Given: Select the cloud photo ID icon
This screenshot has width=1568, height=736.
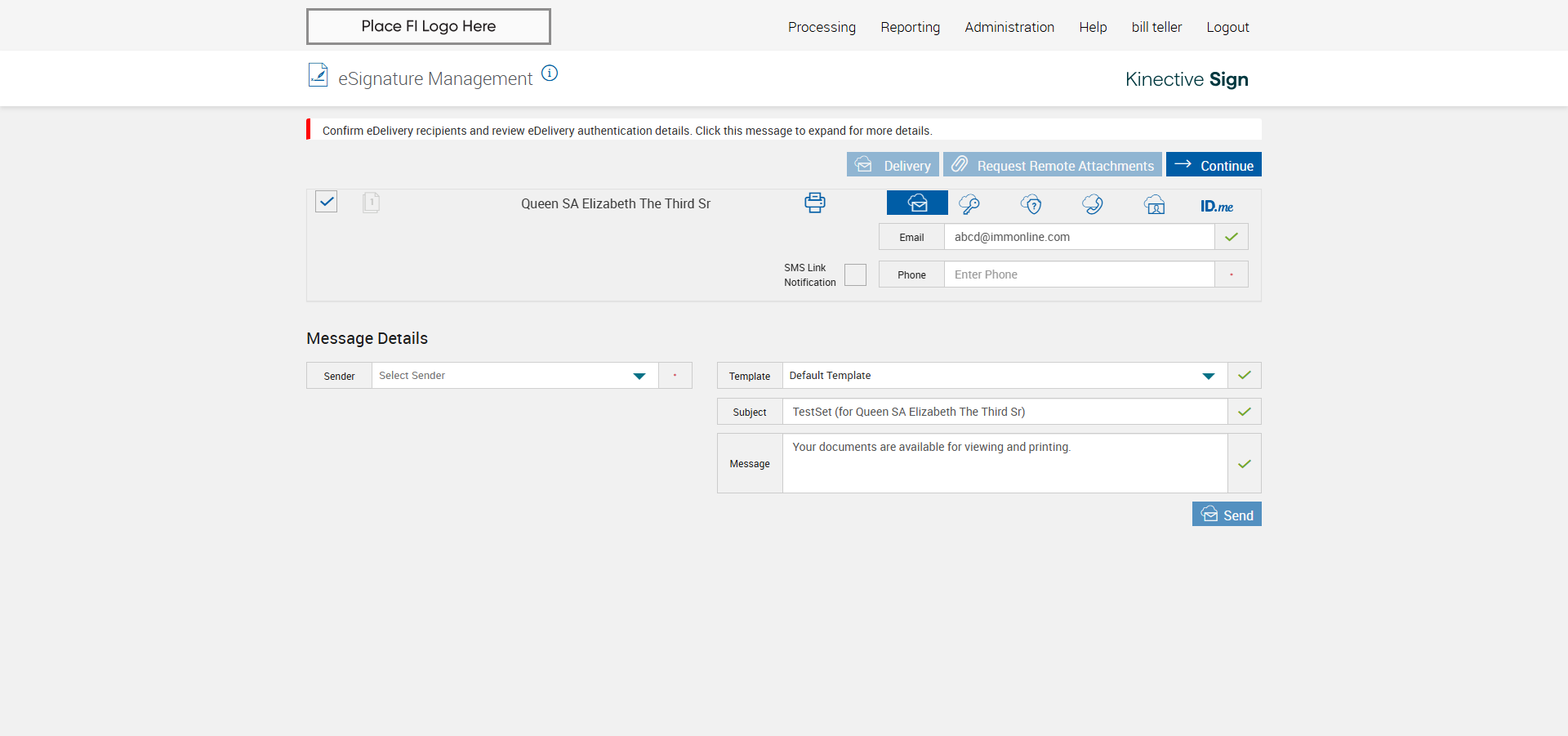Looking at the screenshot, I should [x=1154, y=204].
